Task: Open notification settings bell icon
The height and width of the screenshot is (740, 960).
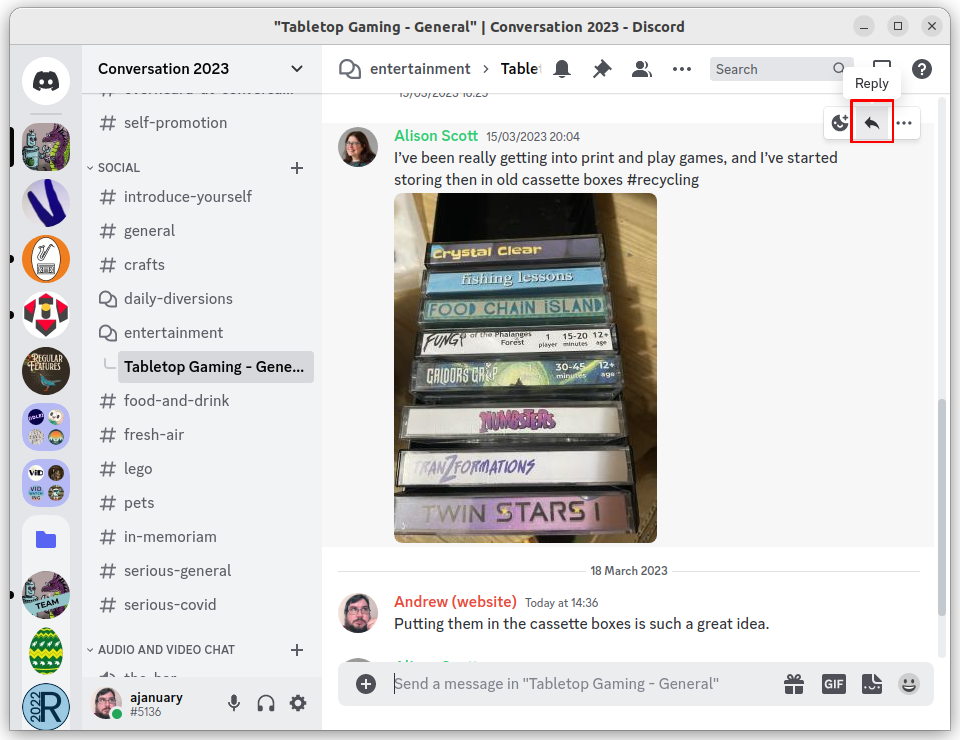Action: 562,69
